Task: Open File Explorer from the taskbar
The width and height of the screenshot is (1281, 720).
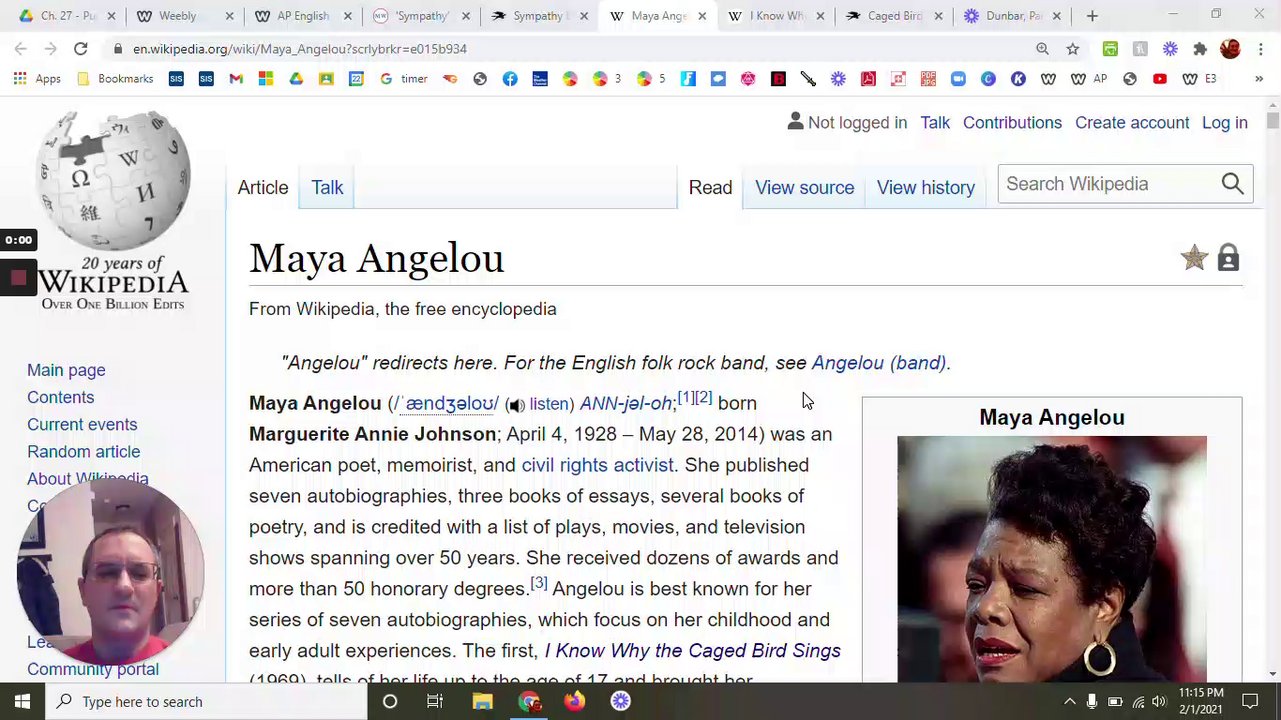Action: pos(482,702)
